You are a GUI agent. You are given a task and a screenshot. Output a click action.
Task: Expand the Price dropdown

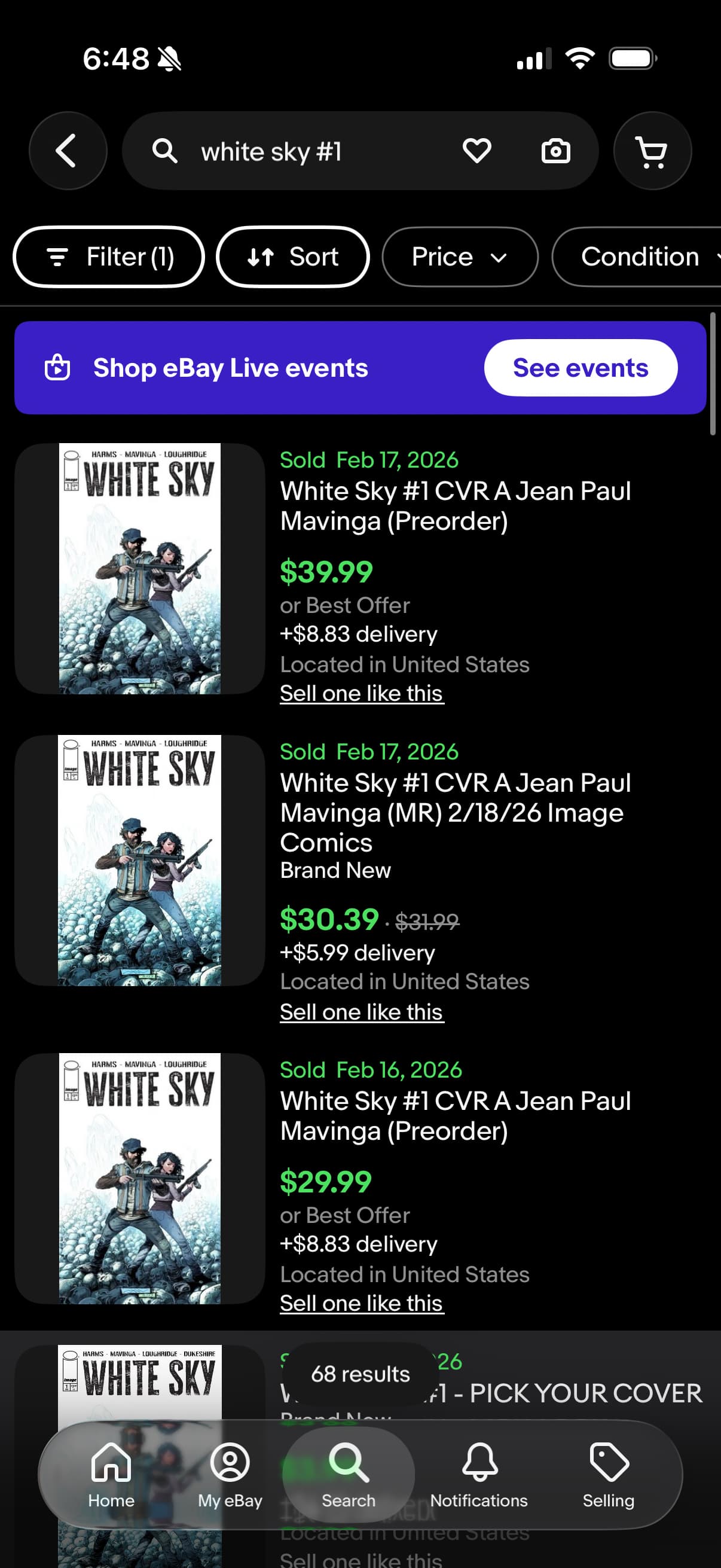[x=459, y=257]
